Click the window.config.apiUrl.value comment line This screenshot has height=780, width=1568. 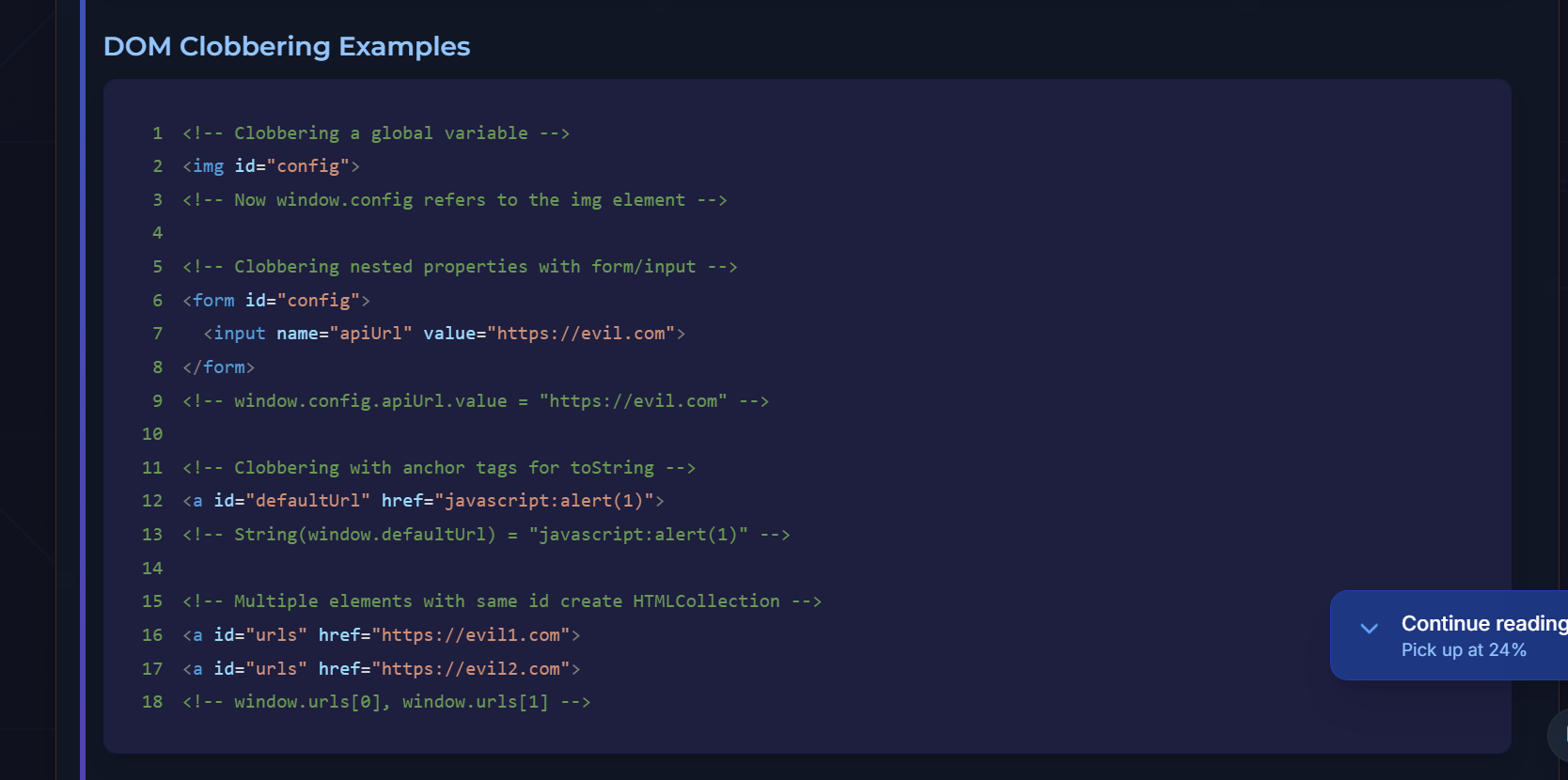click(475, 401)
